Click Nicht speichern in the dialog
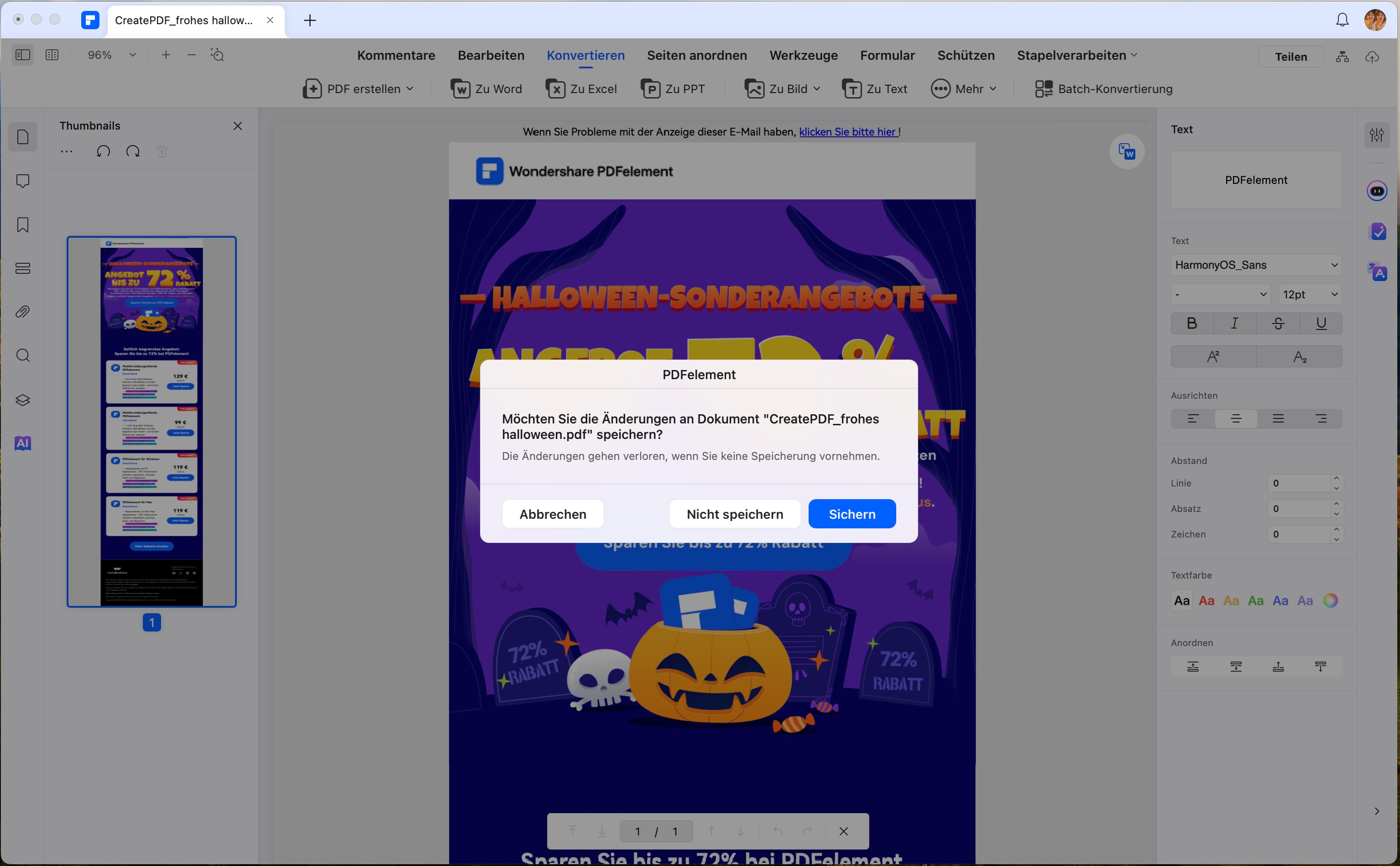1400x866 pixels. [734, 514]
